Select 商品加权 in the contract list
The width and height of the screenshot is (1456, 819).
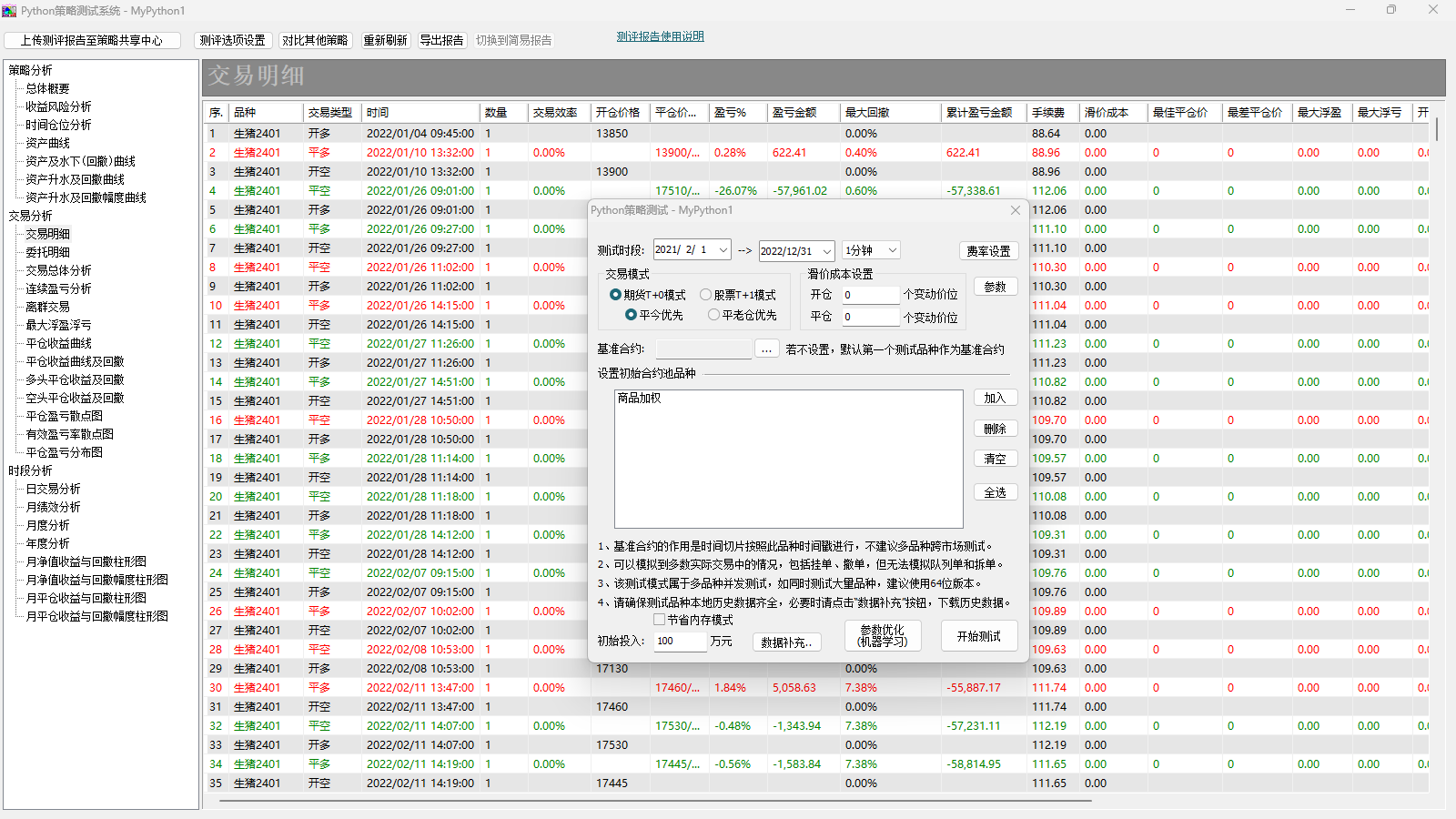point(640,399)
